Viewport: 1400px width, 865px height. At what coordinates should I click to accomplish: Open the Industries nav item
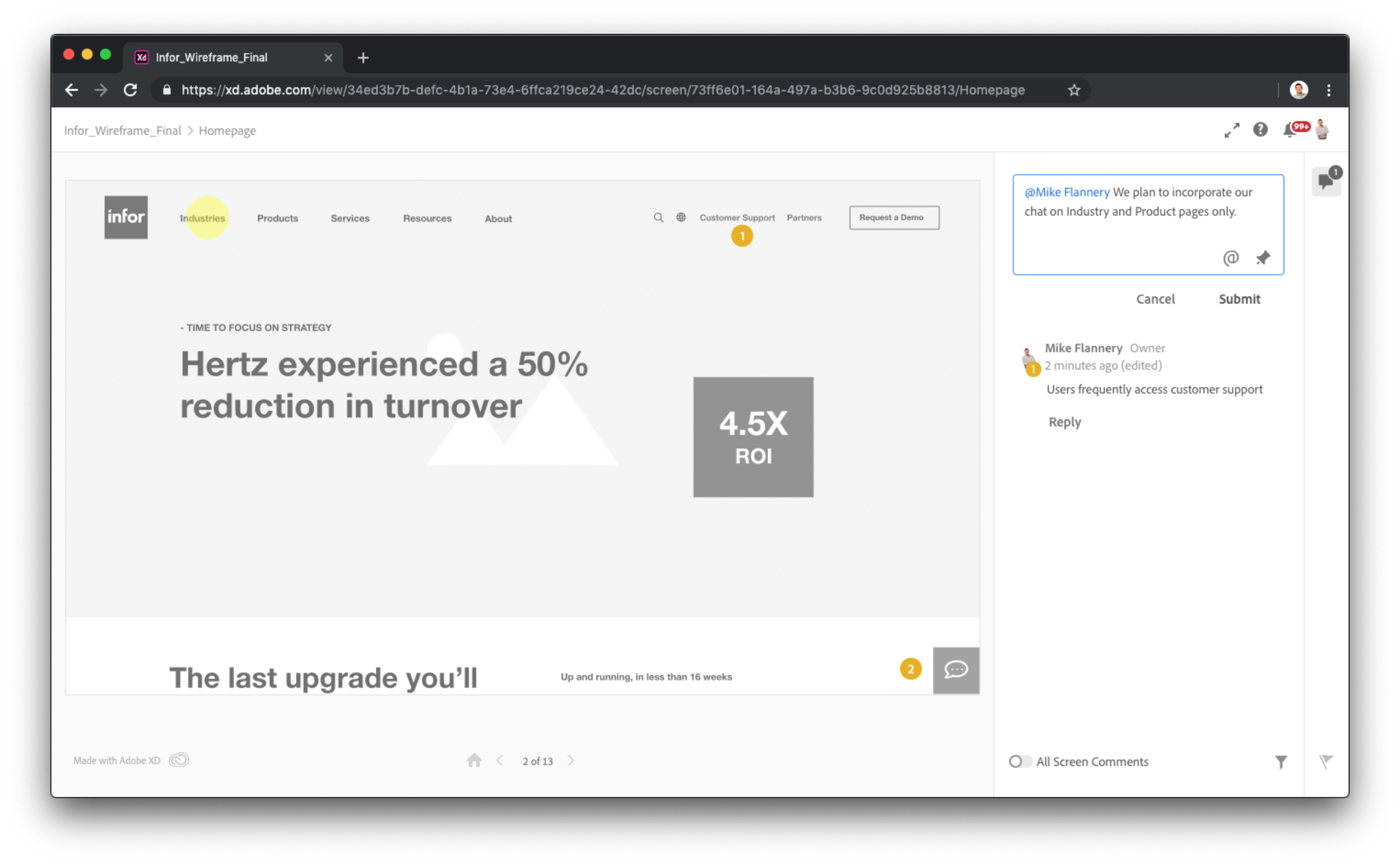coord(203,218)
